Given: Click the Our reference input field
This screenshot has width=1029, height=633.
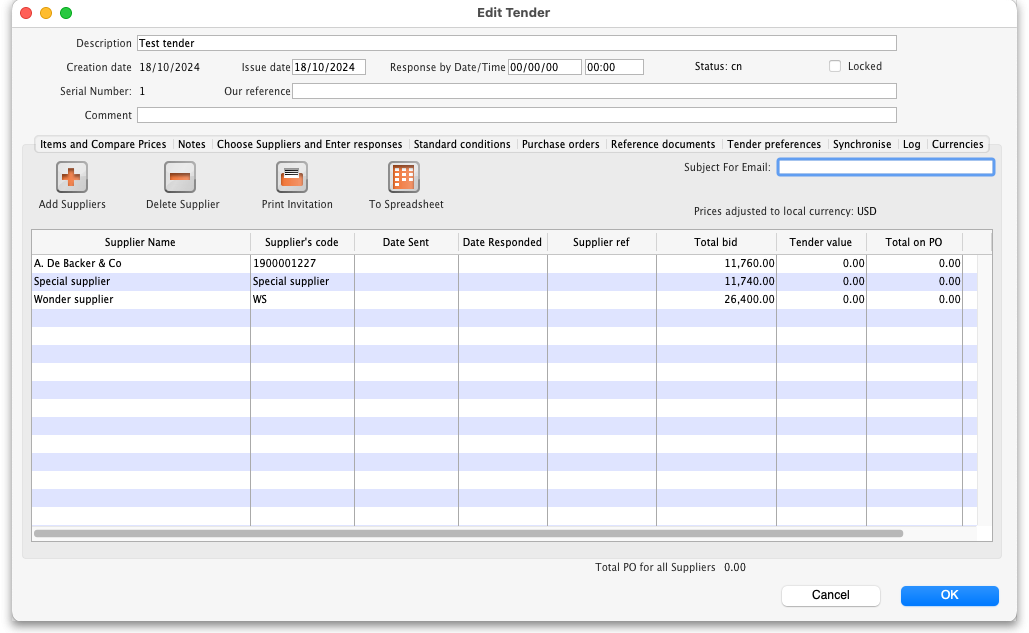Looking at the screenshot, I should pos(594,91).
